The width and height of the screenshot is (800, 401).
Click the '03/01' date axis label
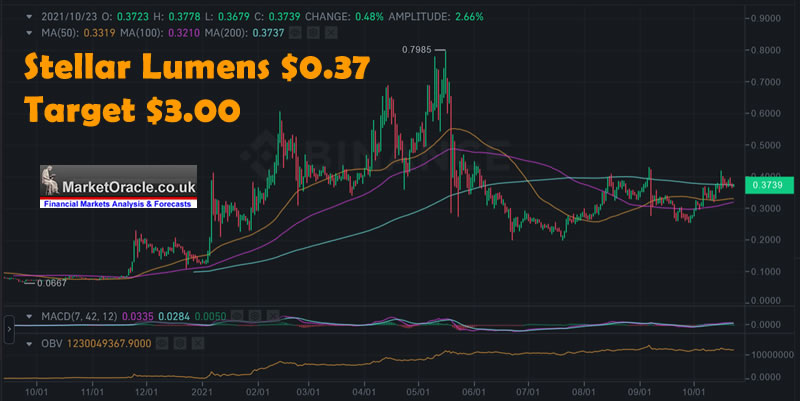click(308, 392)
